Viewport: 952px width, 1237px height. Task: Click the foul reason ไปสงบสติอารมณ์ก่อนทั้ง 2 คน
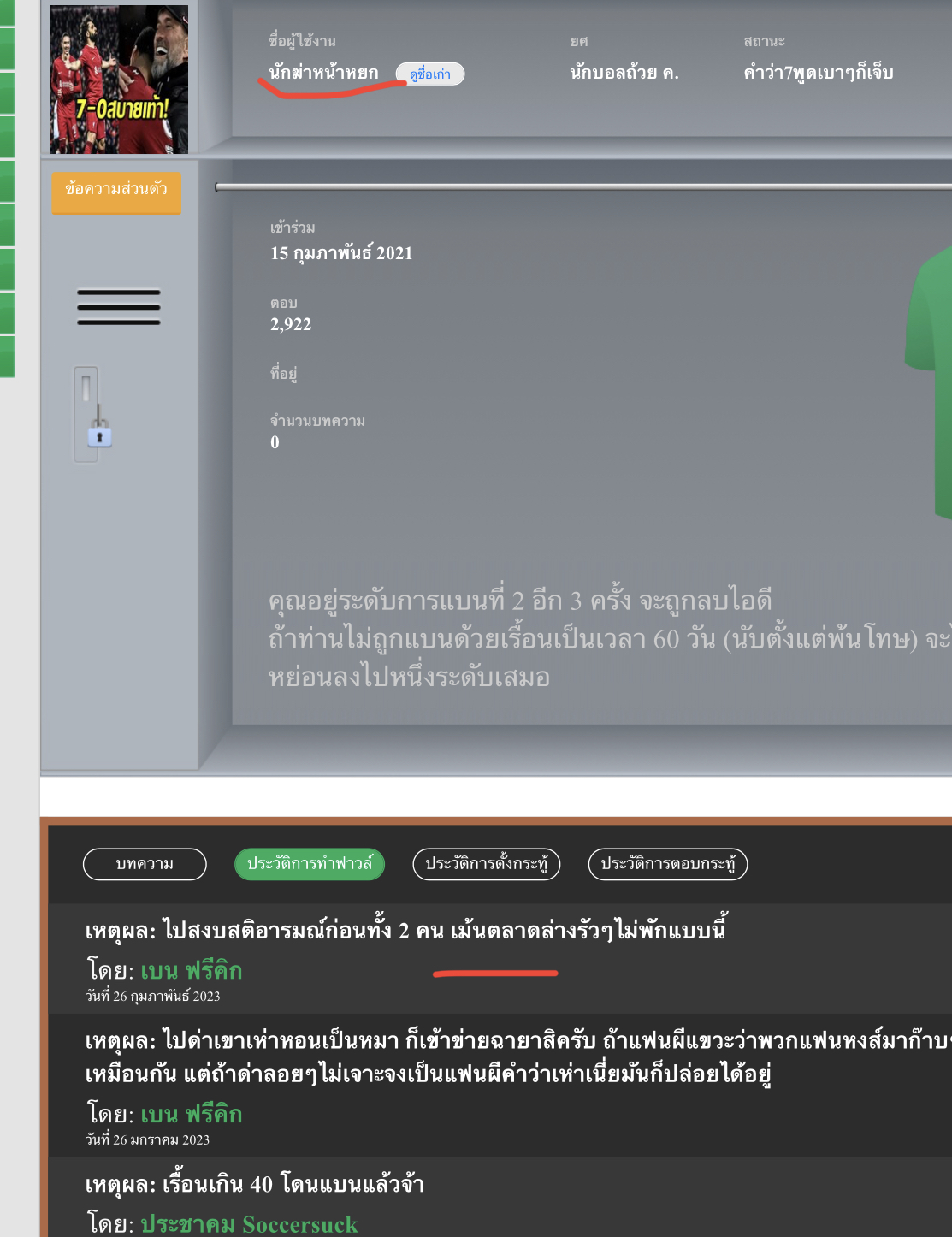pyautogui.click(x=406, y=930)
